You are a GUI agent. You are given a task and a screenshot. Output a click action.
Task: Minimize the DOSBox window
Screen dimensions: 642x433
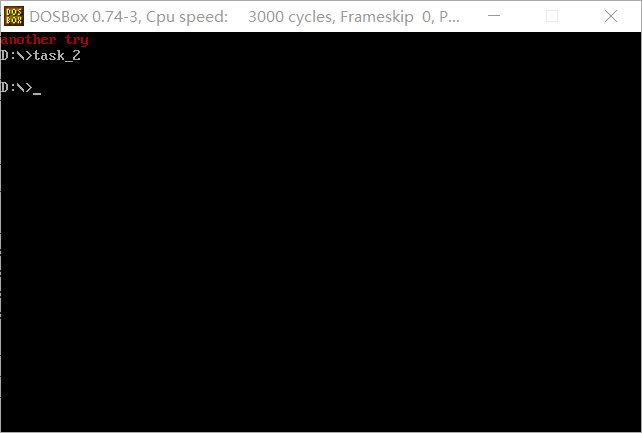[x=494, y=16]
